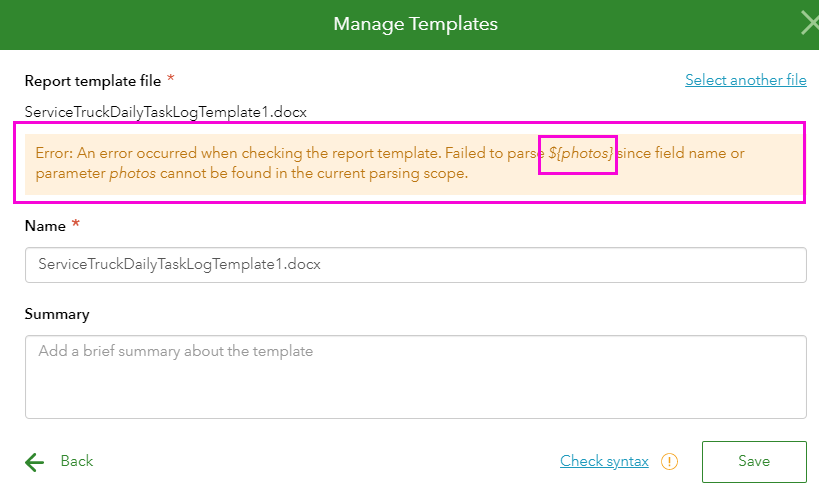The width and height of the screenshot is (819, 504).
Task: Go Back using the Back text link
Action: [x=77, y=461]
